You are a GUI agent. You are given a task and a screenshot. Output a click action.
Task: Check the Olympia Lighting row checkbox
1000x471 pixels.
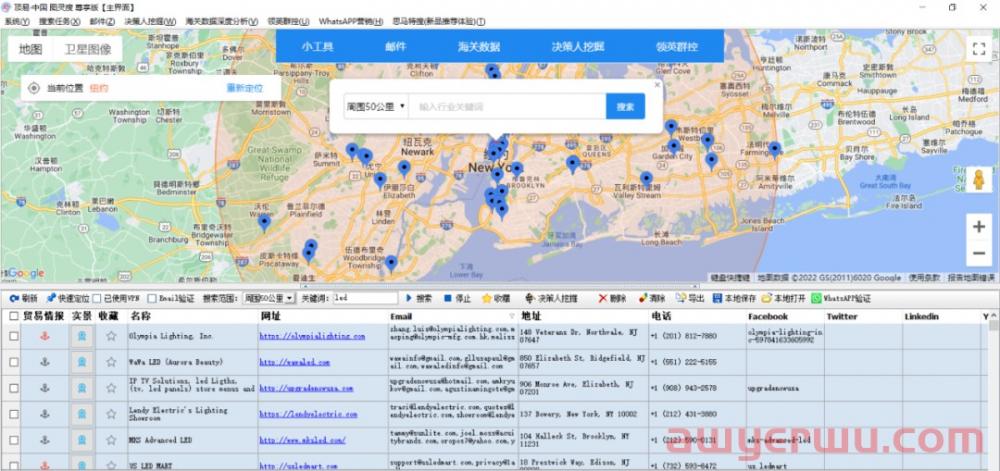click(x=14, y=336)
